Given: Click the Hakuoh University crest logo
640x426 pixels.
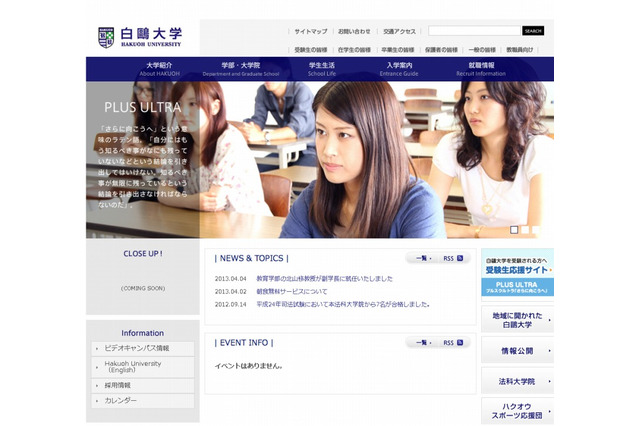Looking at the screenshot, I should click(x=106, y=38).
